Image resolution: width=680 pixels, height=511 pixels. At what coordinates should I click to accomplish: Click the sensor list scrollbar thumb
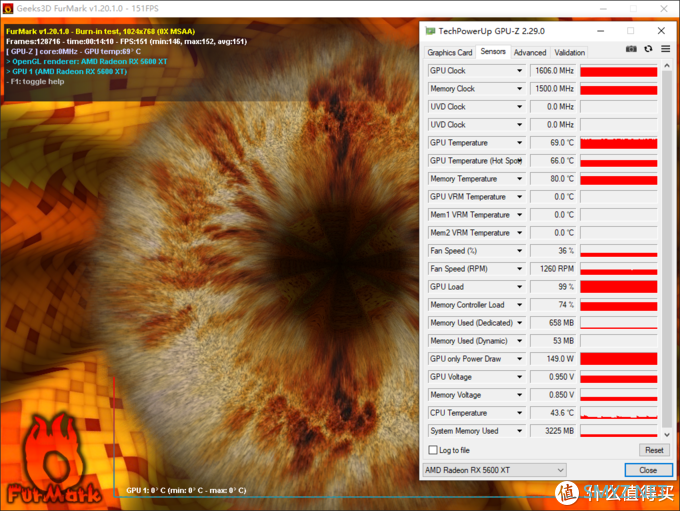[x=667, y=247]
